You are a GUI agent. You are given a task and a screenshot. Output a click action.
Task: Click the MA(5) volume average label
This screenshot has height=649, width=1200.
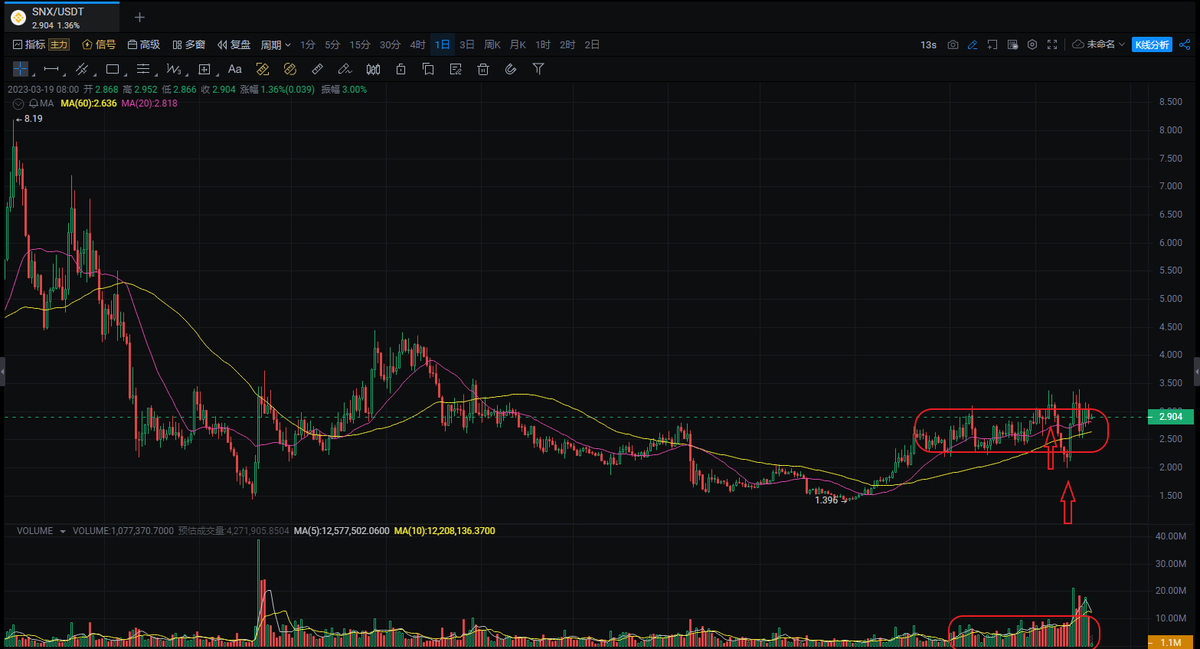pyautogui.click(x=342, y=531)
